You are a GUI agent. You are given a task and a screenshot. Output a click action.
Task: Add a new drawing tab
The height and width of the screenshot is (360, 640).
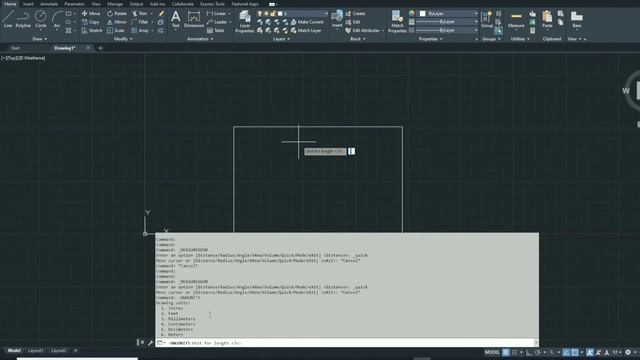(x=100, y=48)
